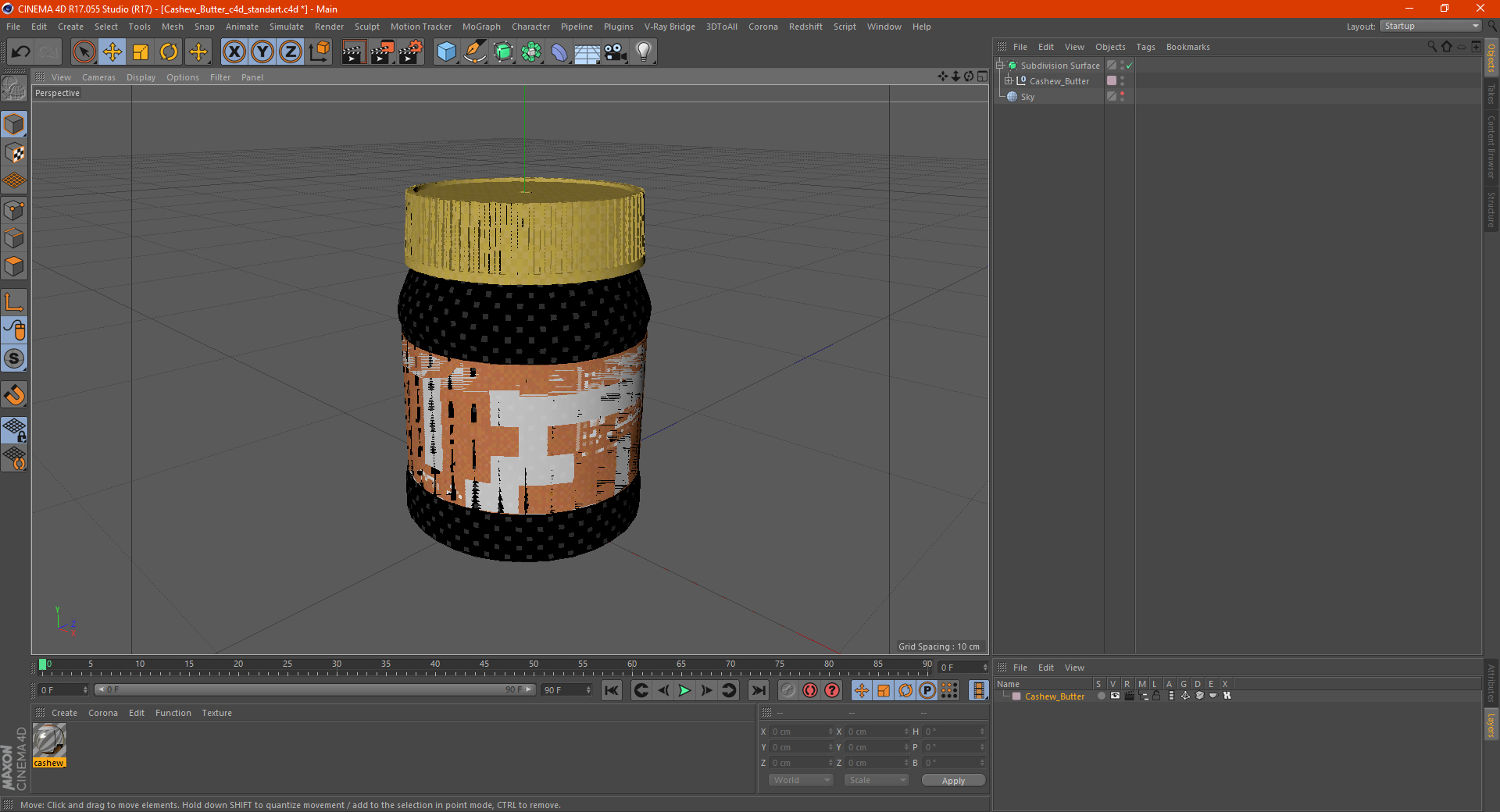Open the Scale mode dropdown

[877, 780]
